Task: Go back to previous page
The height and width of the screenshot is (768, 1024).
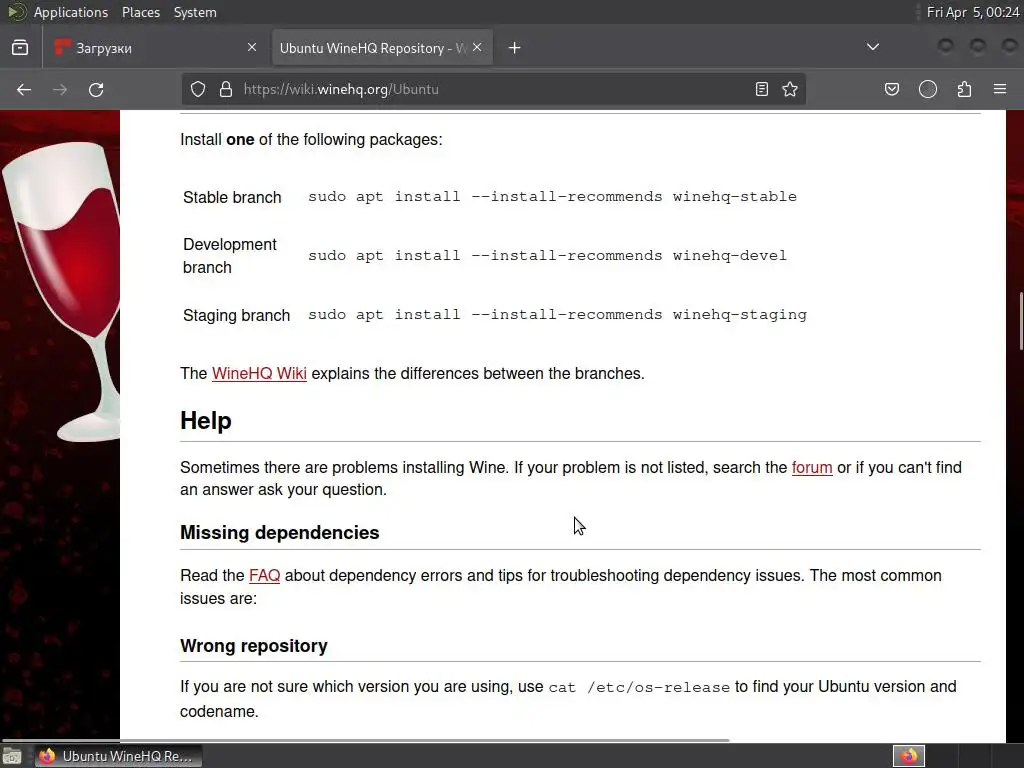Action: [x=24, y=89]
